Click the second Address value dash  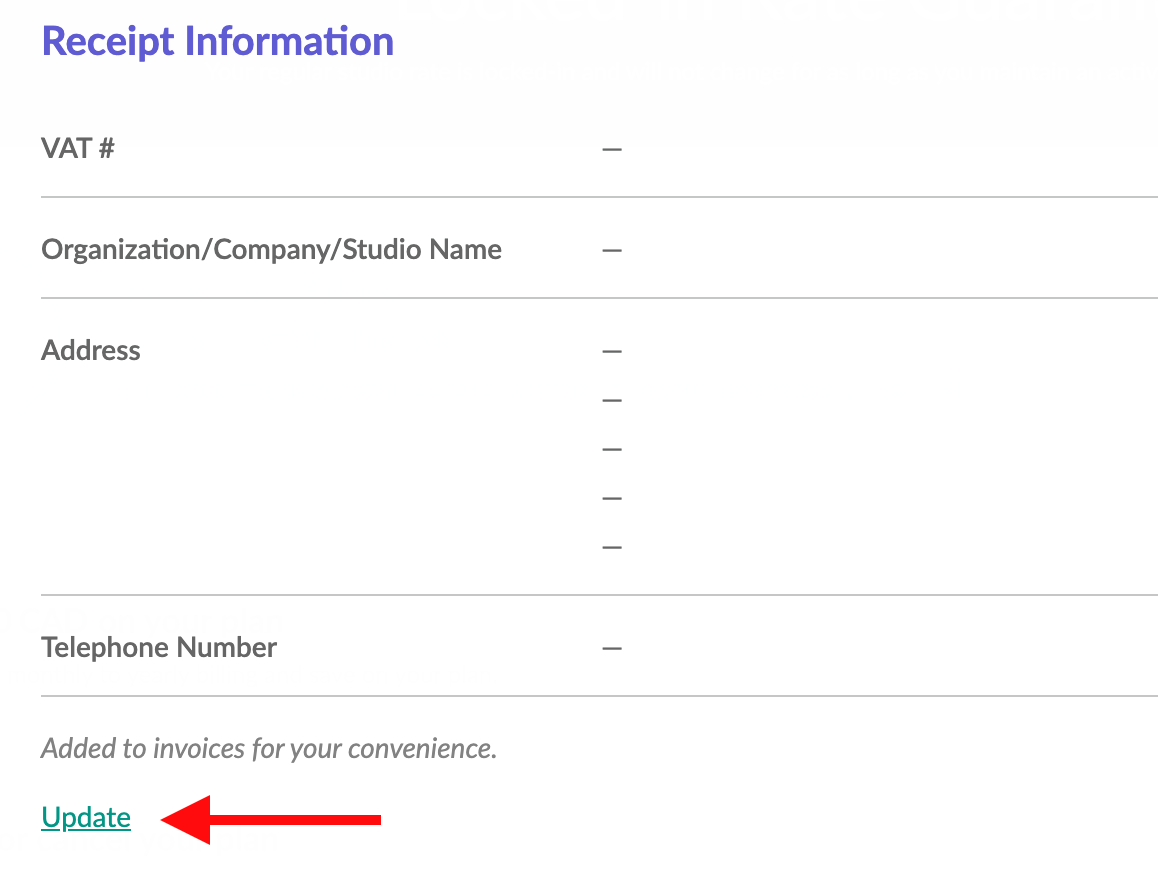[x=611, y=400]
